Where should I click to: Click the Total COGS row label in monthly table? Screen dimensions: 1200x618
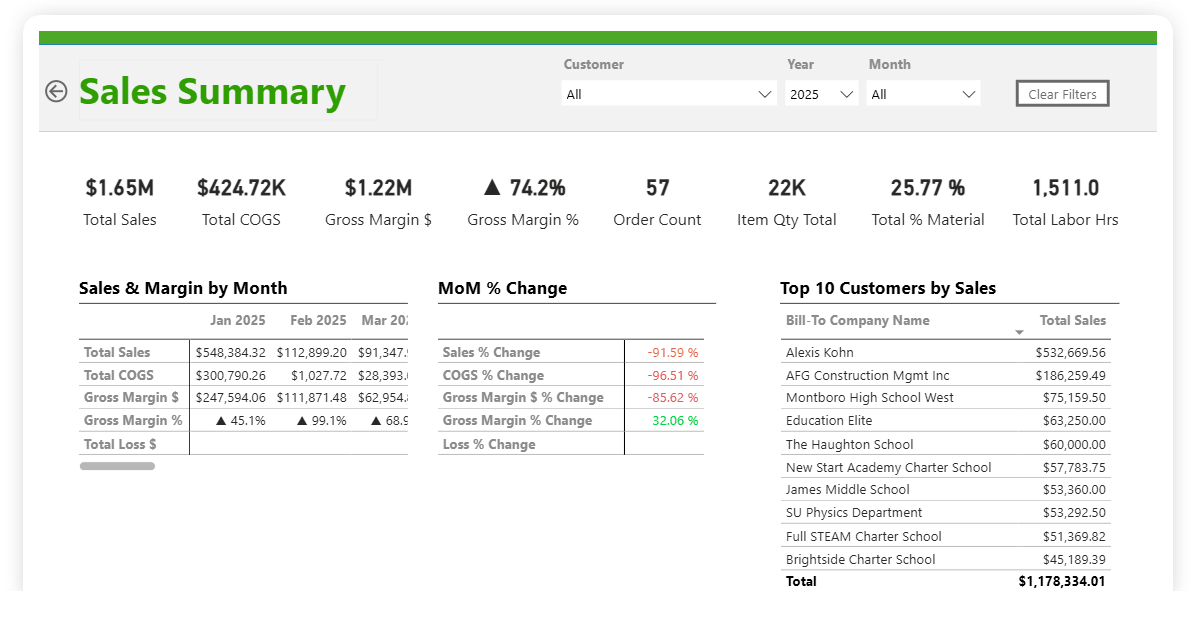pyautogui.click(x=119, y=375)
